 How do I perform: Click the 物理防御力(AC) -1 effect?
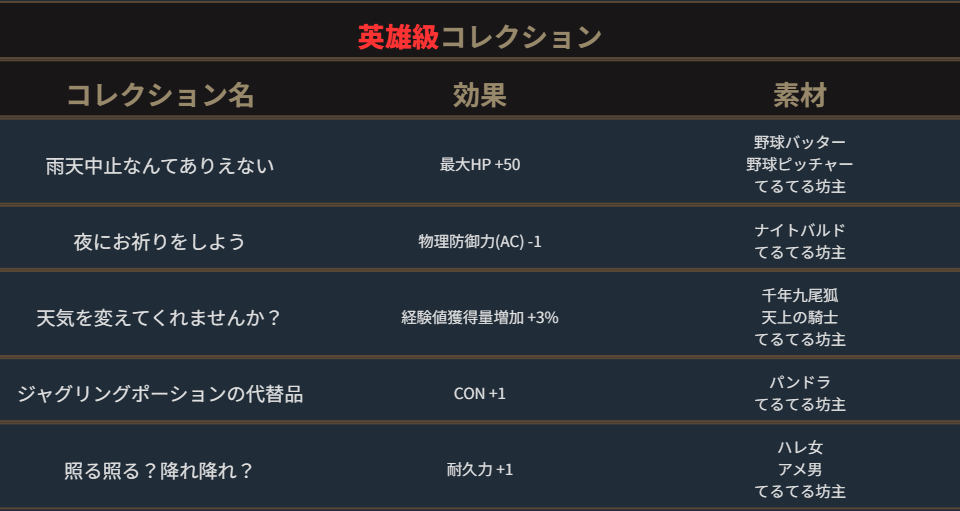[480, 241]
